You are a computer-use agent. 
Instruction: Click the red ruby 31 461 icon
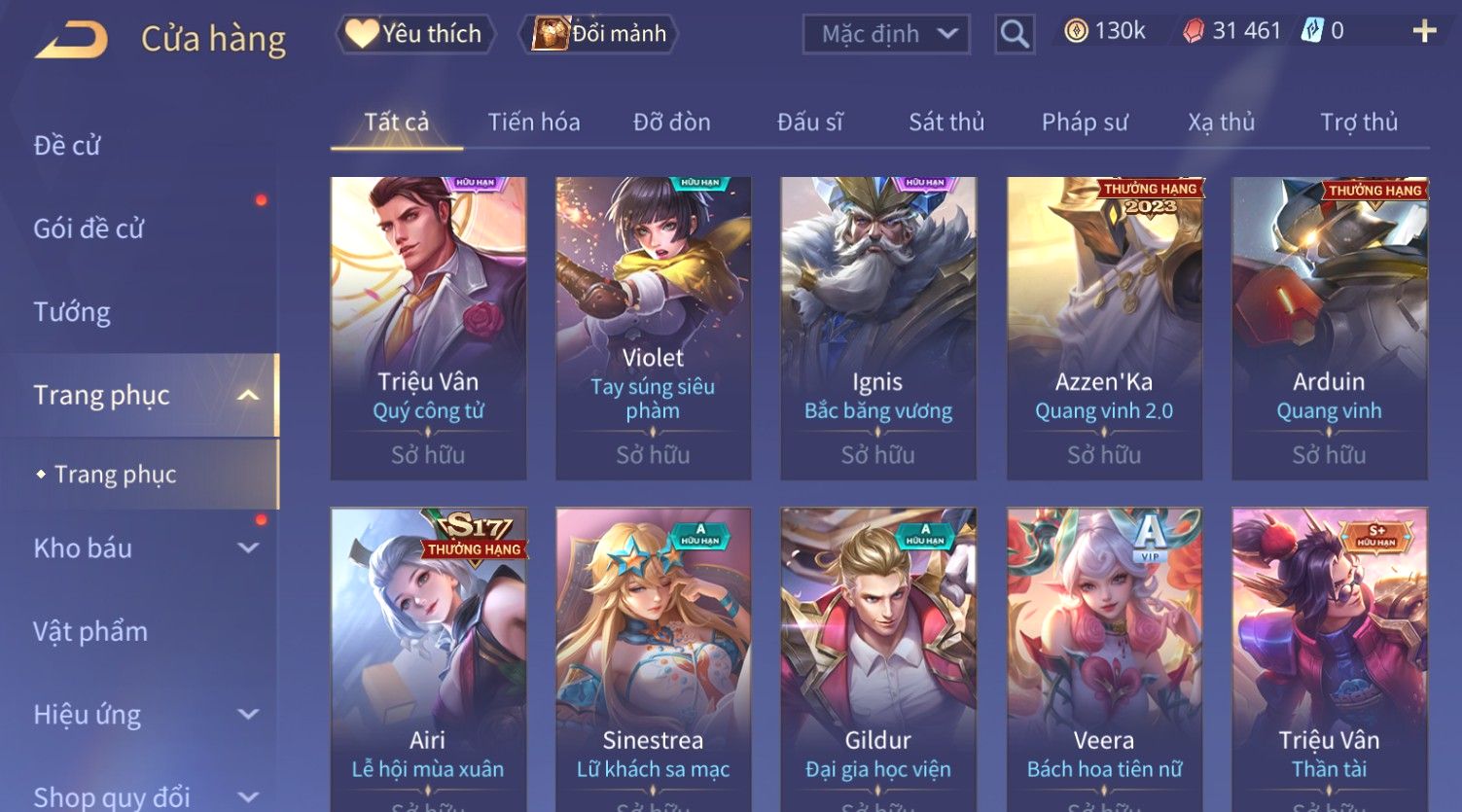coord(1194,31)
